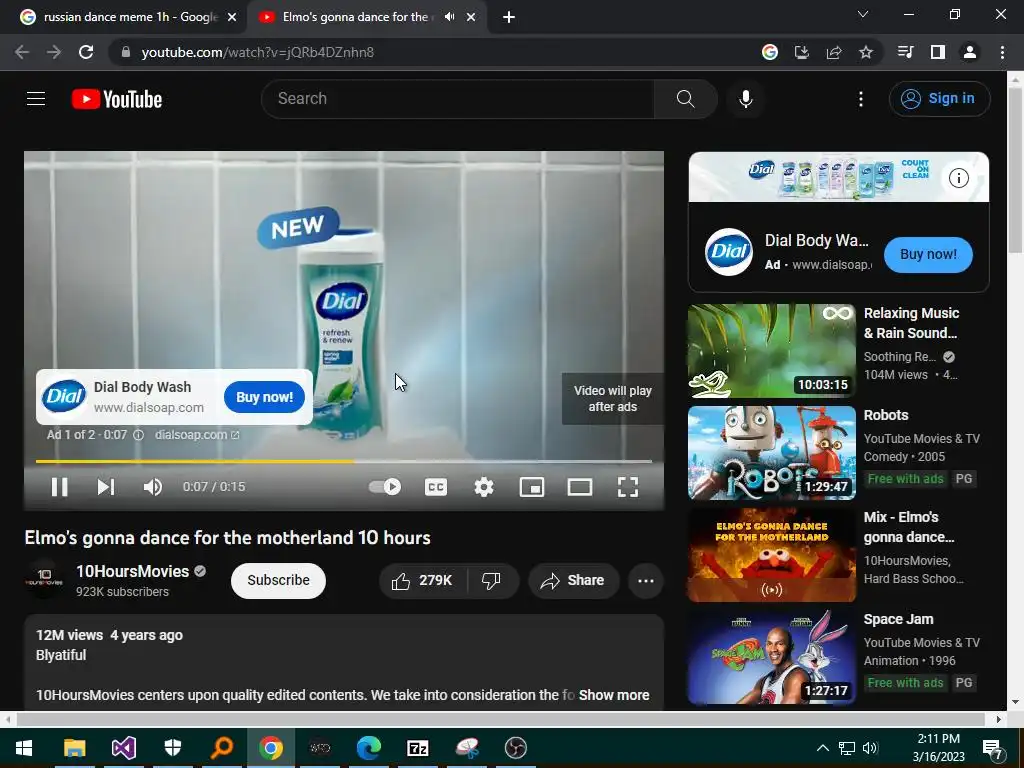Open player settings gear
The image size is (1024, 768).
point(484,487)
